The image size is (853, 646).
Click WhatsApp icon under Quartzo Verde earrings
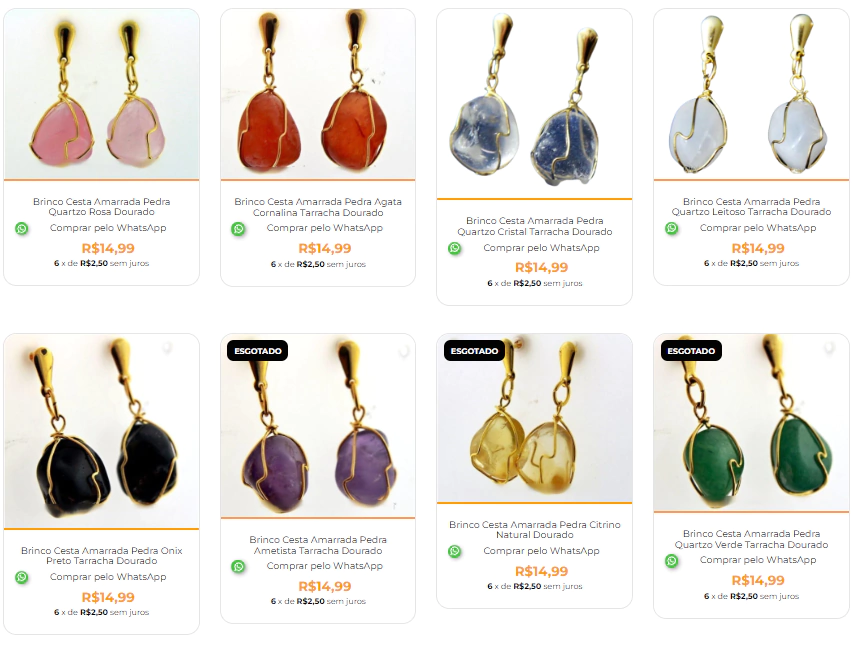pyautogui.click(x=672, y=561)
